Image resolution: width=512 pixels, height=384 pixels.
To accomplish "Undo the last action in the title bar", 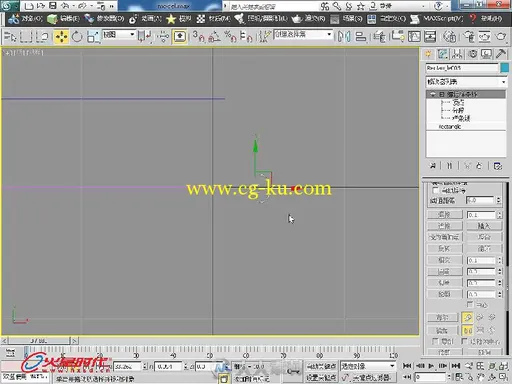I will (65, 6).
